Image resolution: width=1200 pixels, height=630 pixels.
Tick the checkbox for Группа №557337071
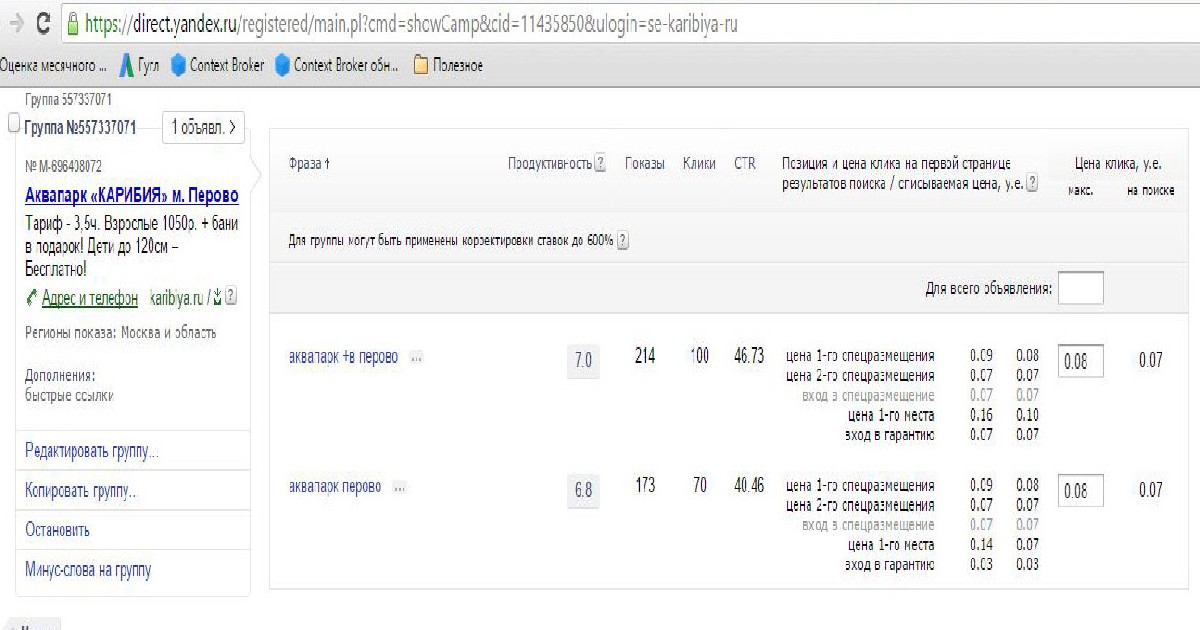14,124
